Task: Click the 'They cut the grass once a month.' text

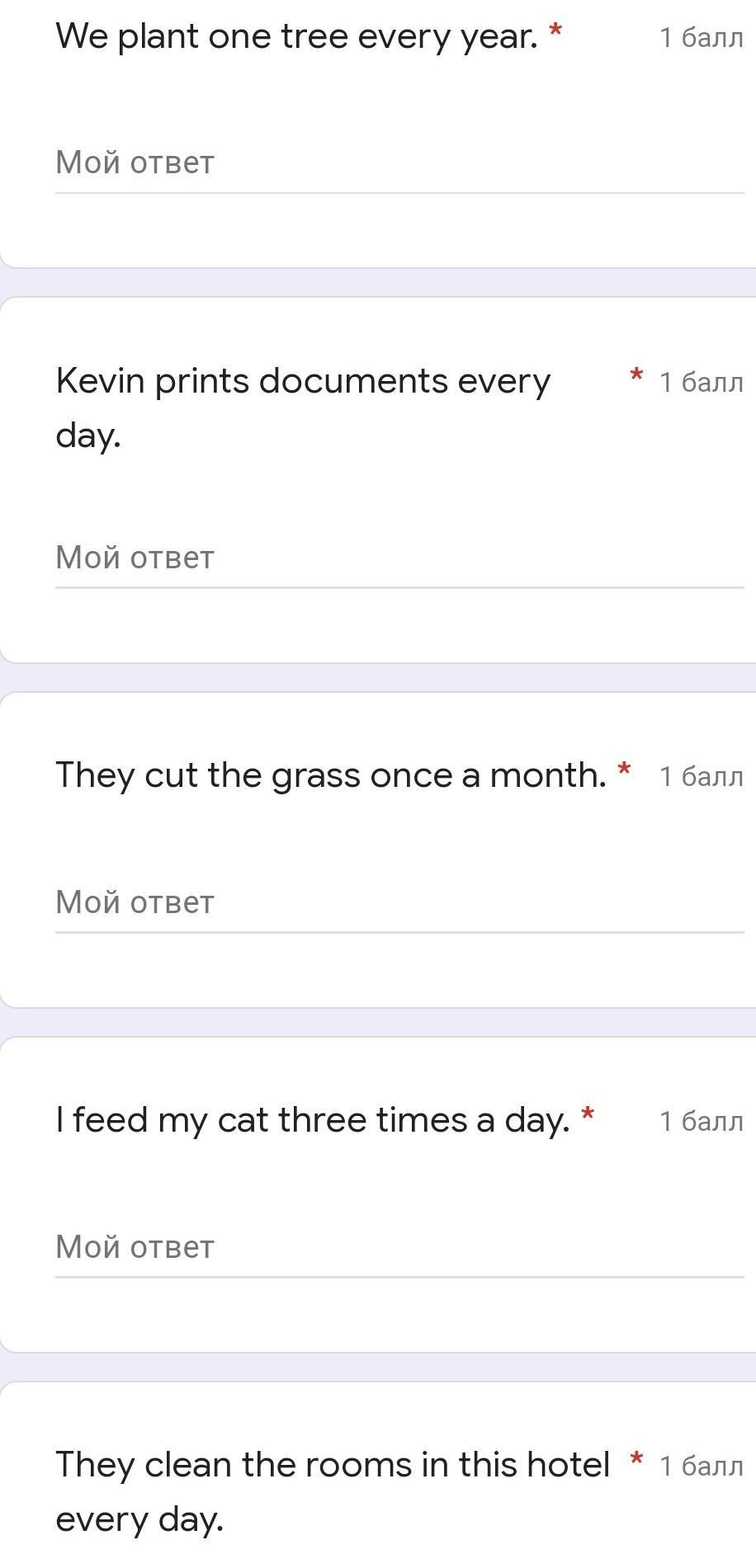Action: tap(331, 776)
